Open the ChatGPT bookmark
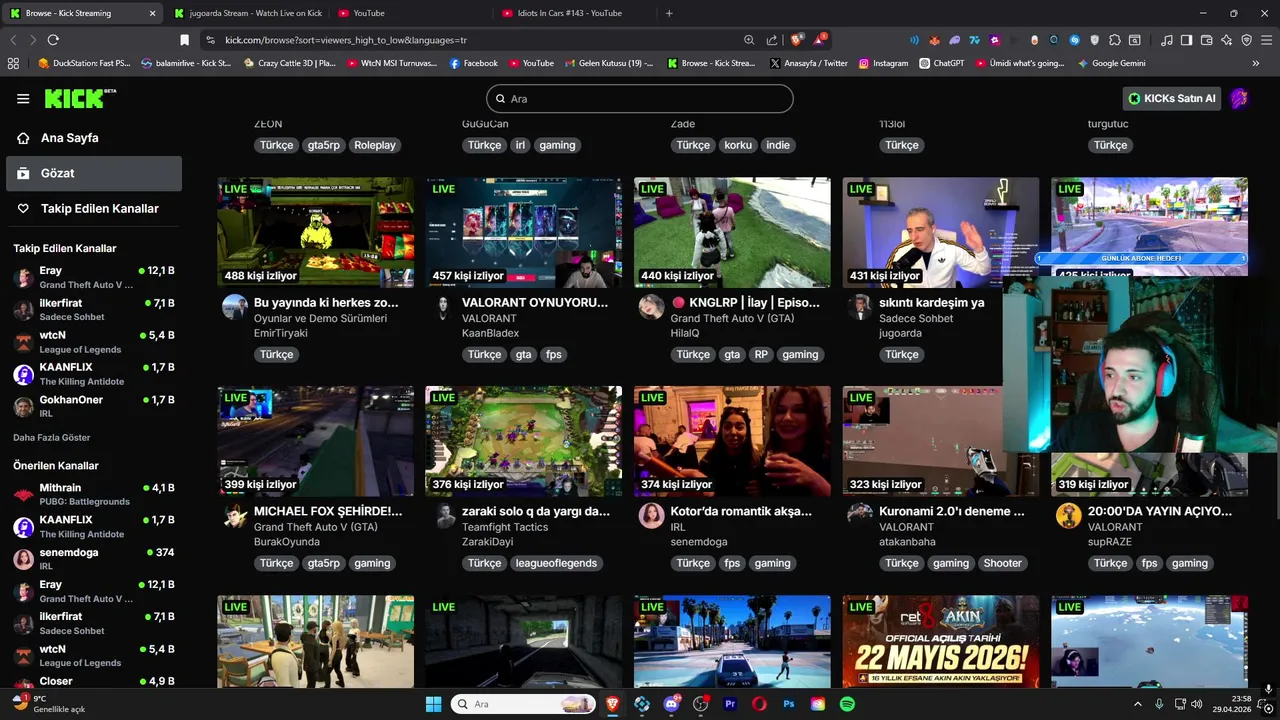This screenshot has height=720, width=1280. pos(941,63)
